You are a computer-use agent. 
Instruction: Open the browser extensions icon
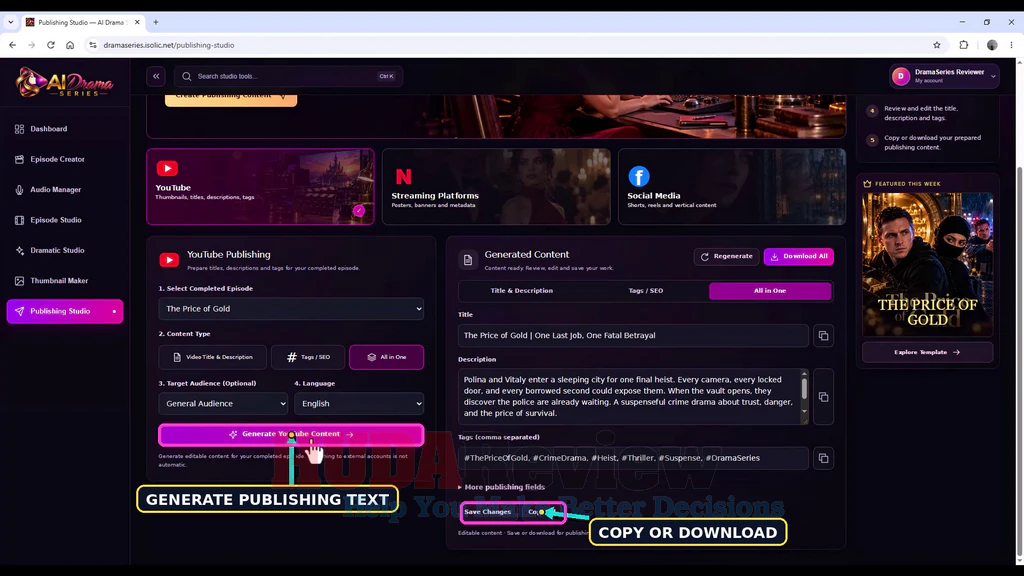point(964,45)
